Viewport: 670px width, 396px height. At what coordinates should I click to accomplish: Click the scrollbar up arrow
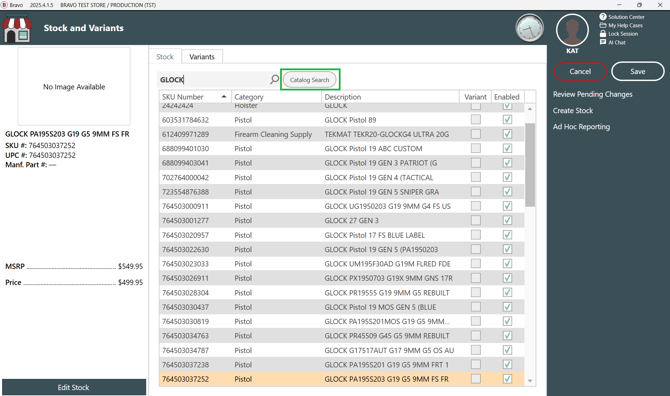point(530,109)
